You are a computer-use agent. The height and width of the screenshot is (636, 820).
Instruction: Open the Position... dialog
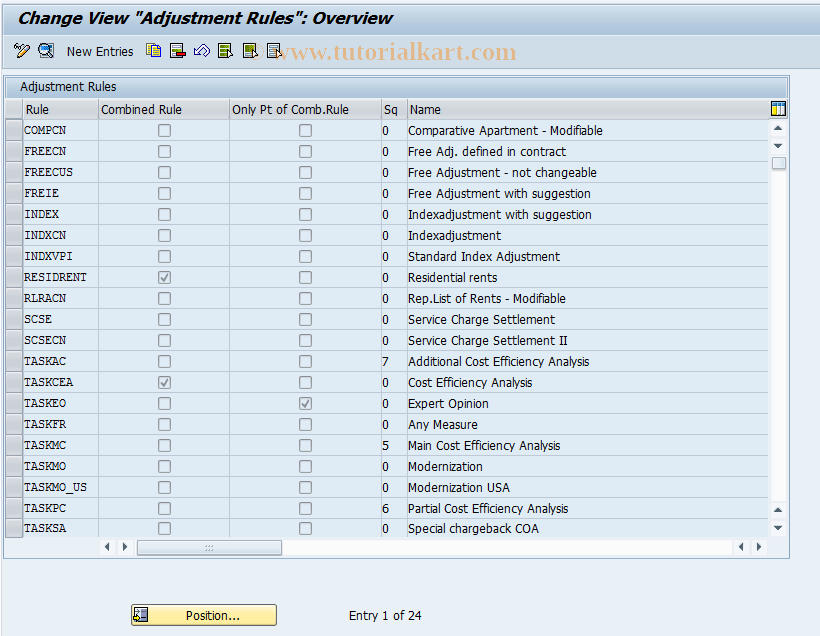[x=204, y=615]
